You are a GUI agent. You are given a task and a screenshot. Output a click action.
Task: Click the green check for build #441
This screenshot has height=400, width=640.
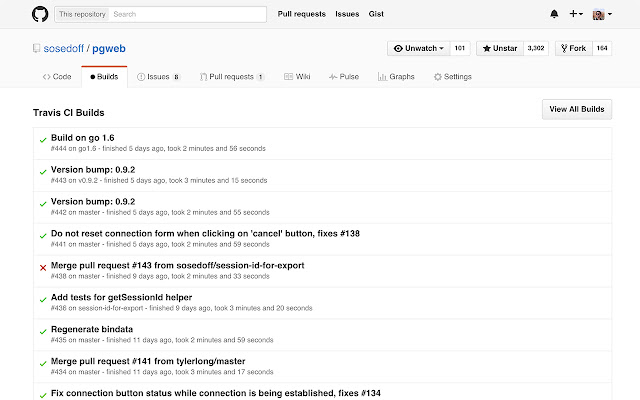pyautogui.click(x=43, y=236)
